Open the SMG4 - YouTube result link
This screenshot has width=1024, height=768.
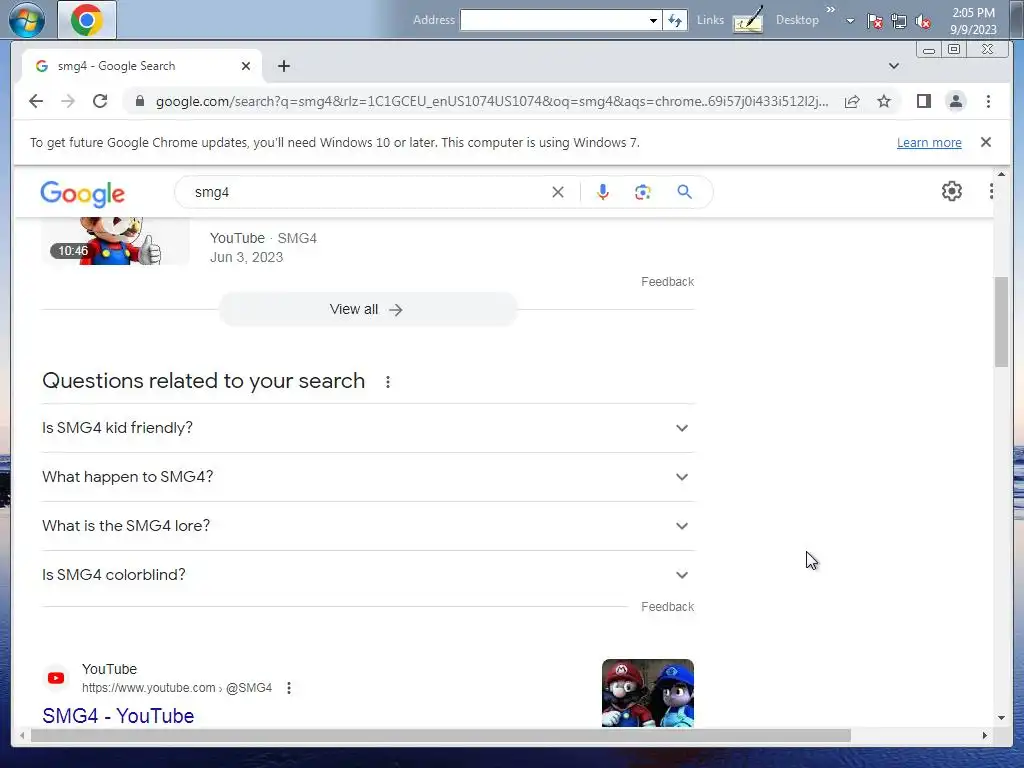click(118, 716)
